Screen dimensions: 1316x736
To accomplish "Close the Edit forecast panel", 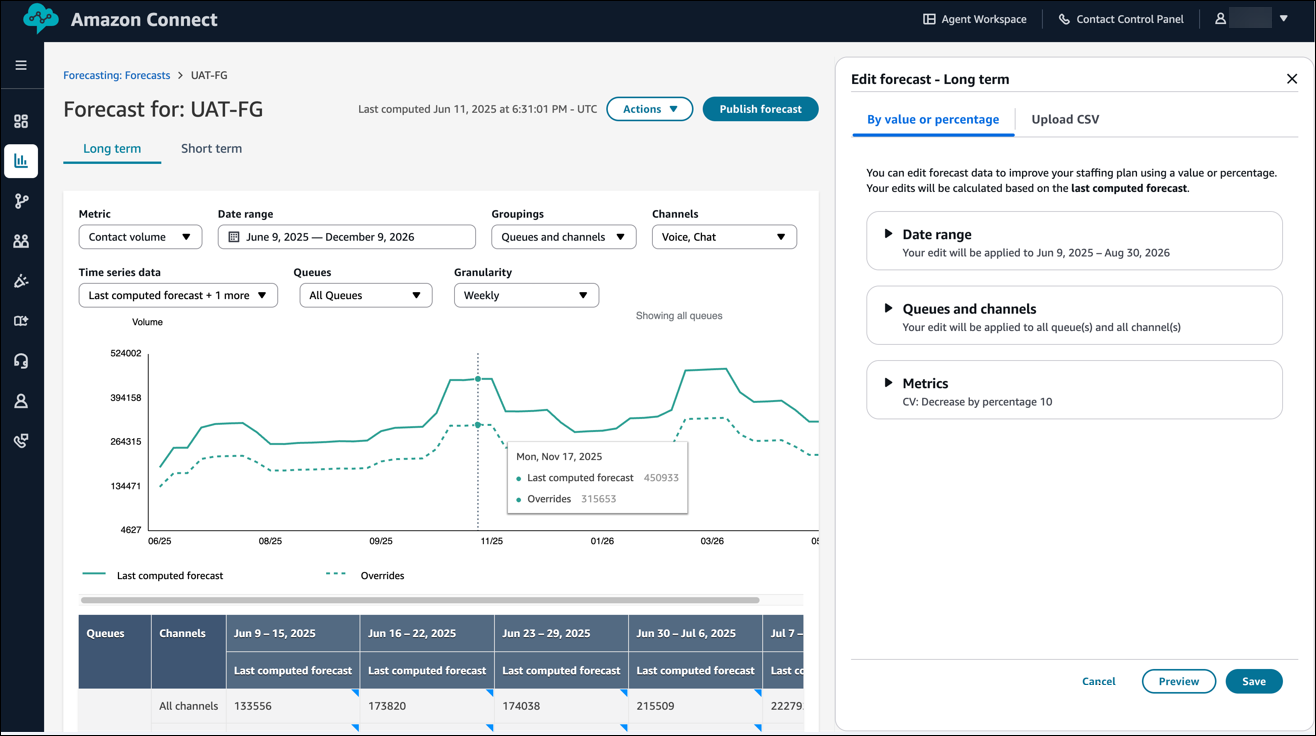I will pos(1292,79).
